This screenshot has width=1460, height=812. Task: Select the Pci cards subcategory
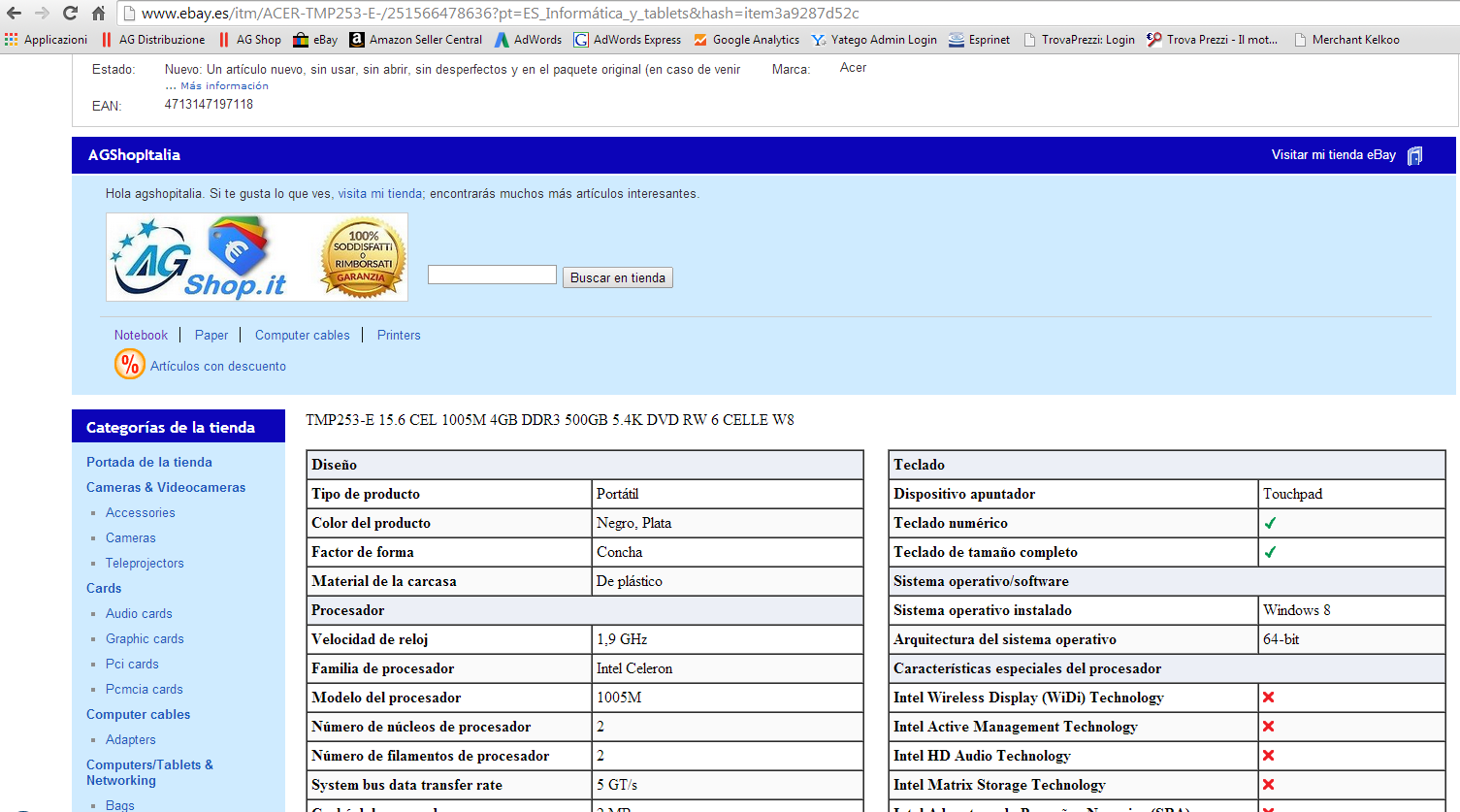coord(132,664)
